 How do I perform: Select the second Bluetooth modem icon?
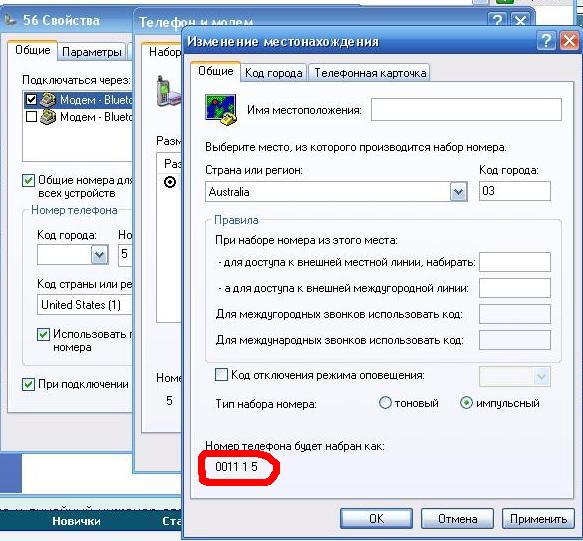coord(48,117)
